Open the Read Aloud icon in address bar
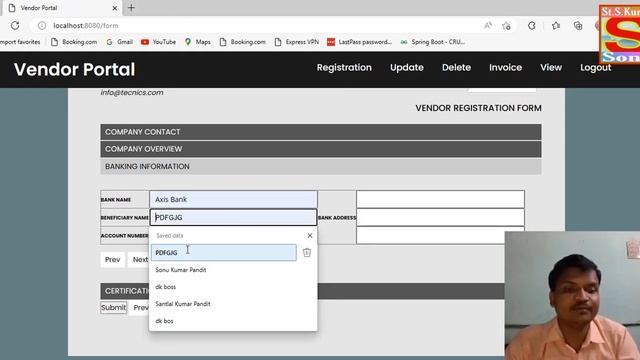640x360 pixels. click(x=488, y=25)
